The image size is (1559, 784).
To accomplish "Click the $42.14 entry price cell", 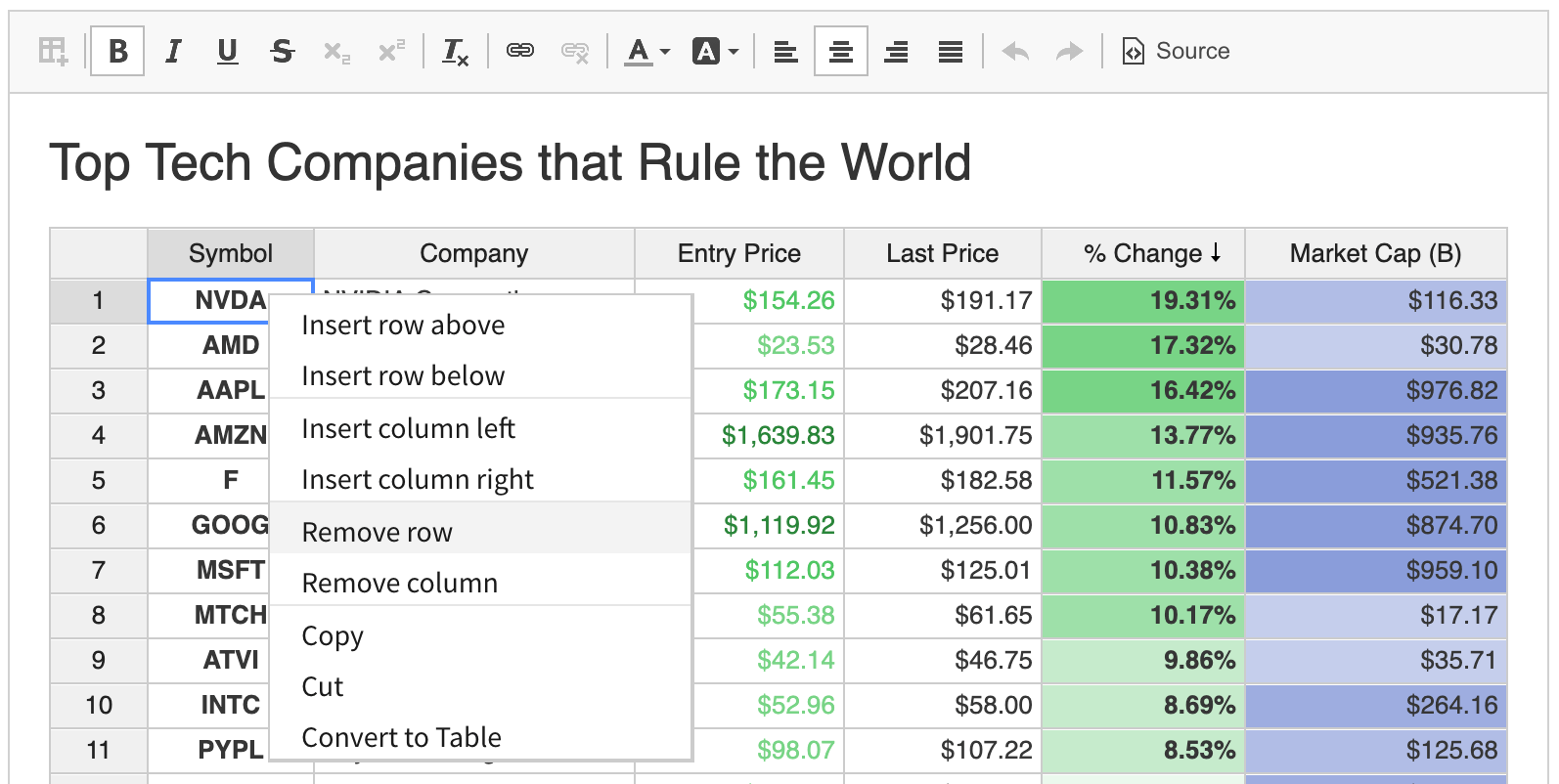I will (769, 660).
